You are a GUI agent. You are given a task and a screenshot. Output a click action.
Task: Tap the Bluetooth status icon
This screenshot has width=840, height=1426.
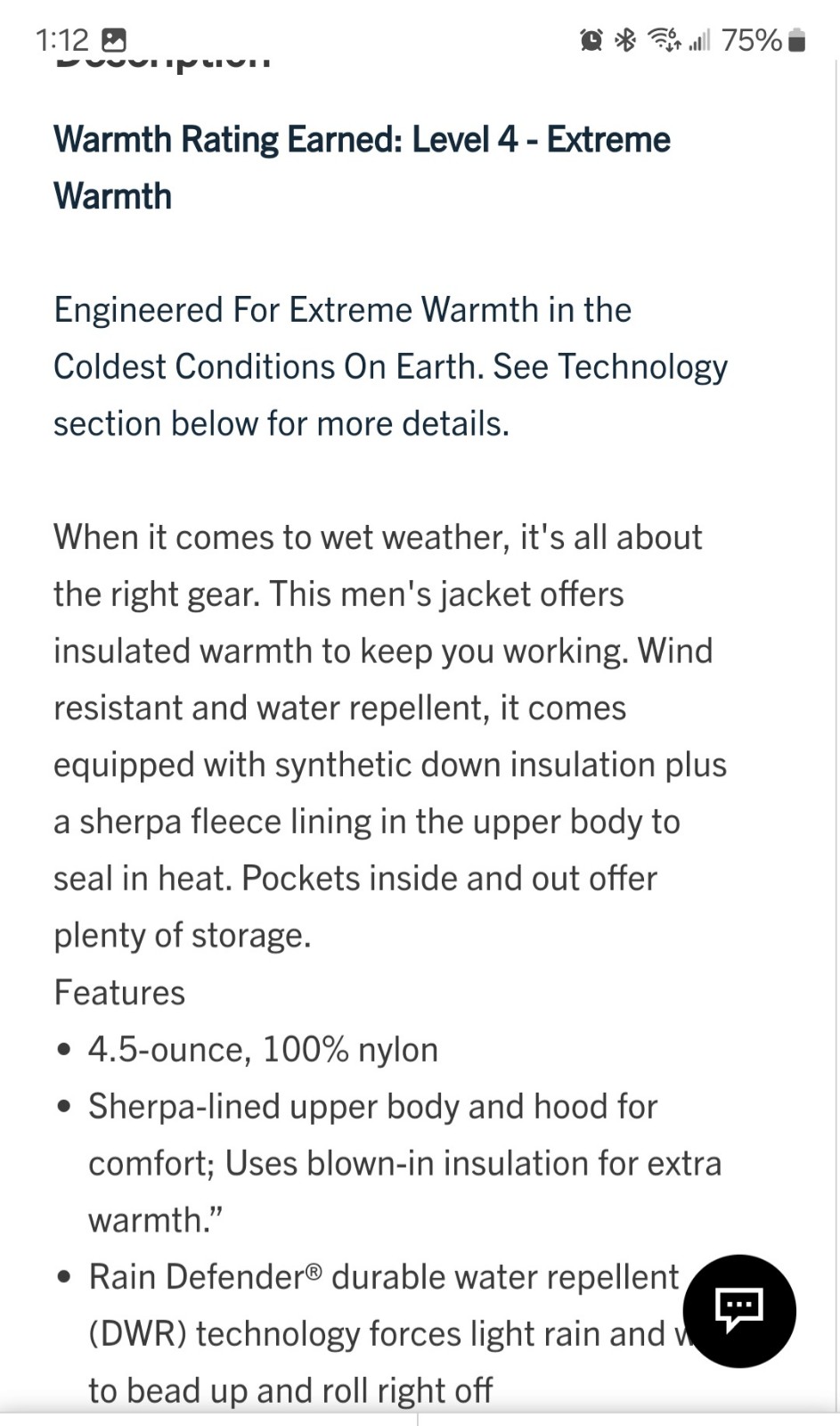(x=626, y=40)
